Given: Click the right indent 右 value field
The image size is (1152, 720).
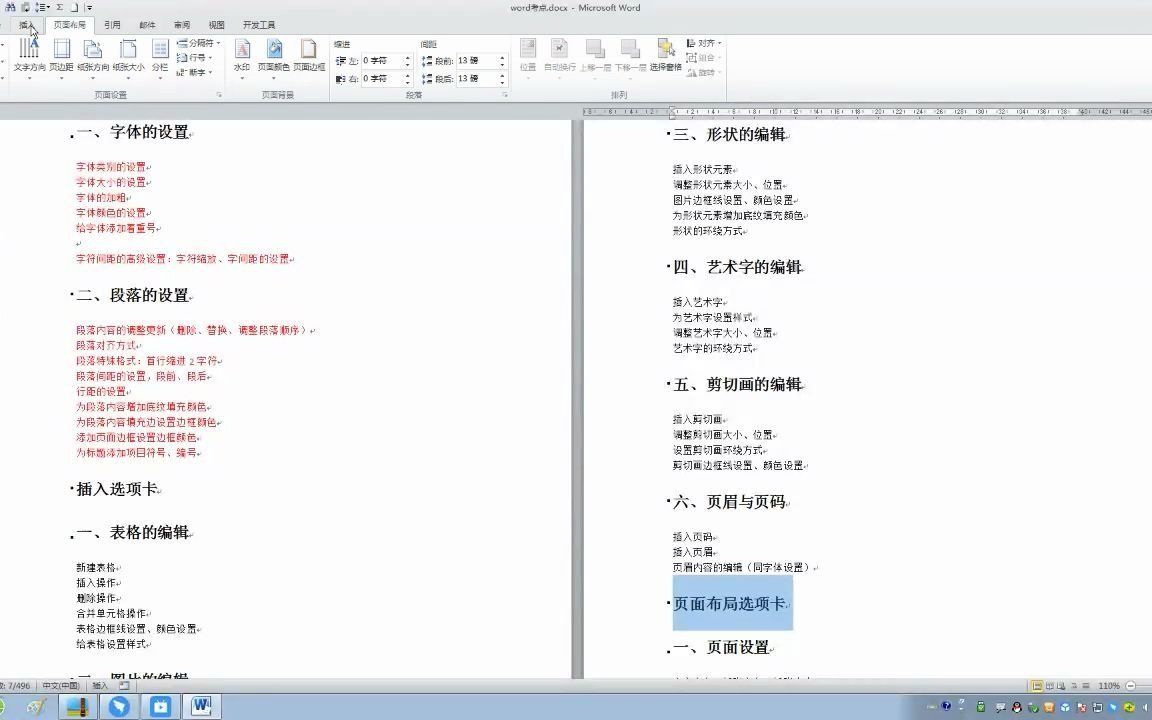Looking at the screenshot, I should pos(381,79).
